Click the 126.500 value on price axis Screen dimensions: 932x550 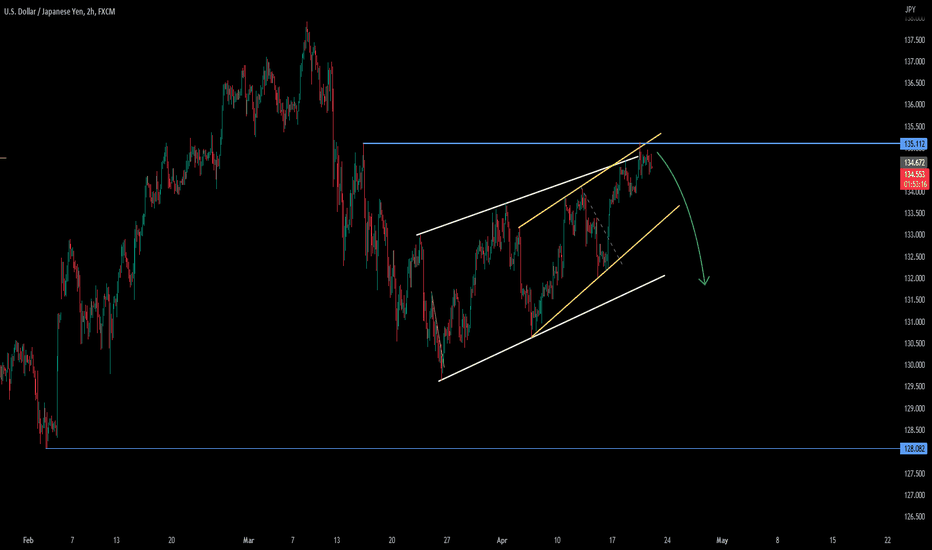(914, 517)
